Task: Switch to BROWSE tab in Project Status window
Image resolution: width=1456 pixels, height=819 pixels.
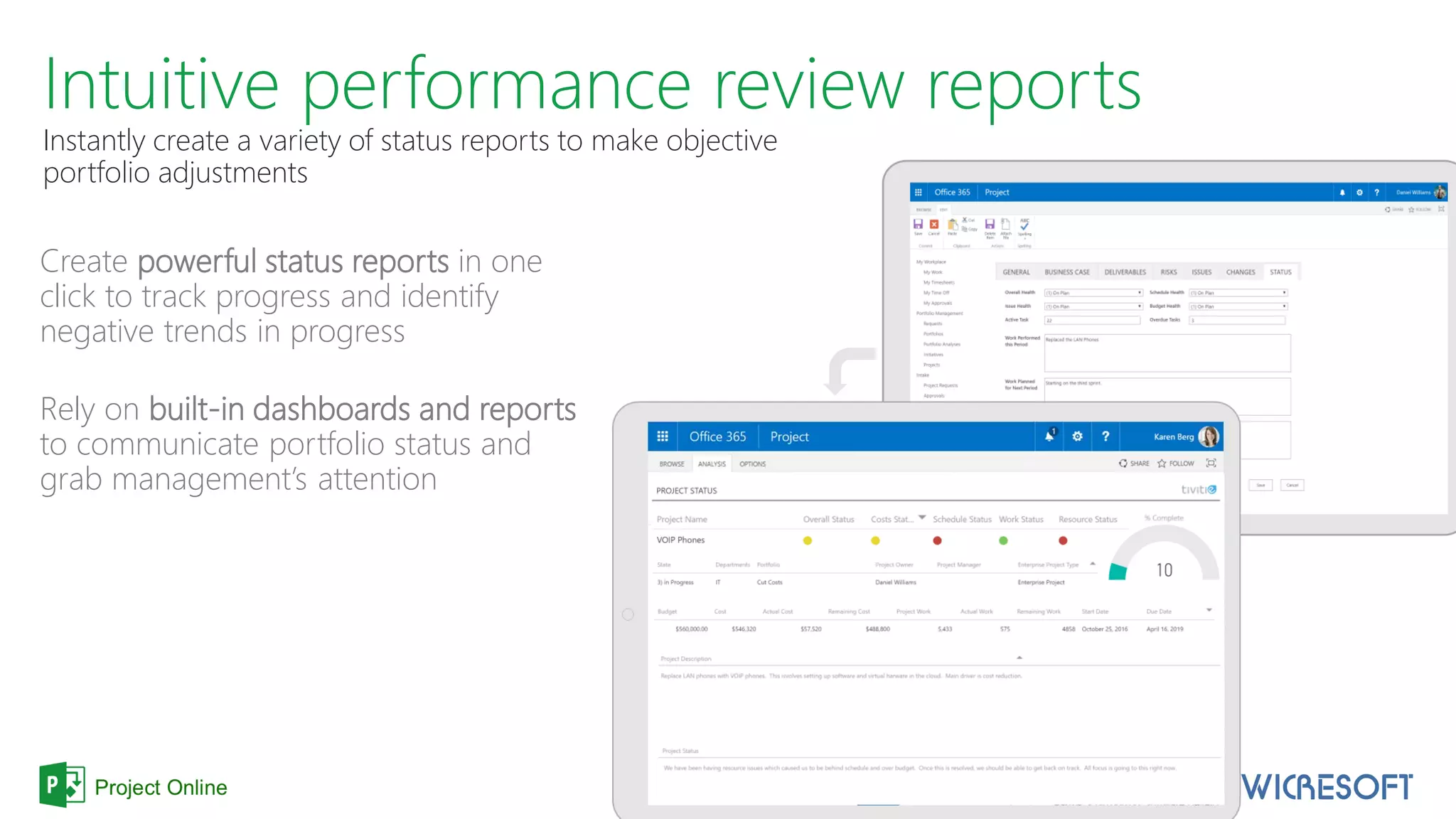Action: [x=672, y=464]
